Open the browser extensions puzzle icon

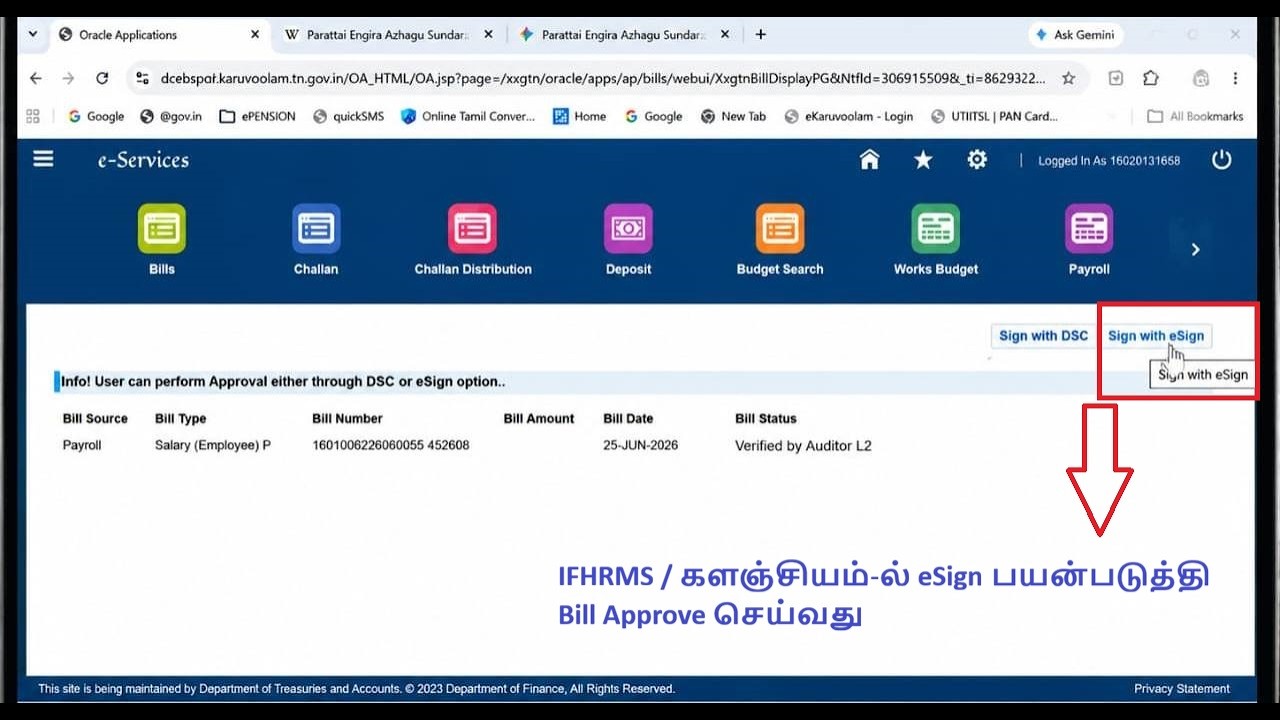tap(1151, 78)
